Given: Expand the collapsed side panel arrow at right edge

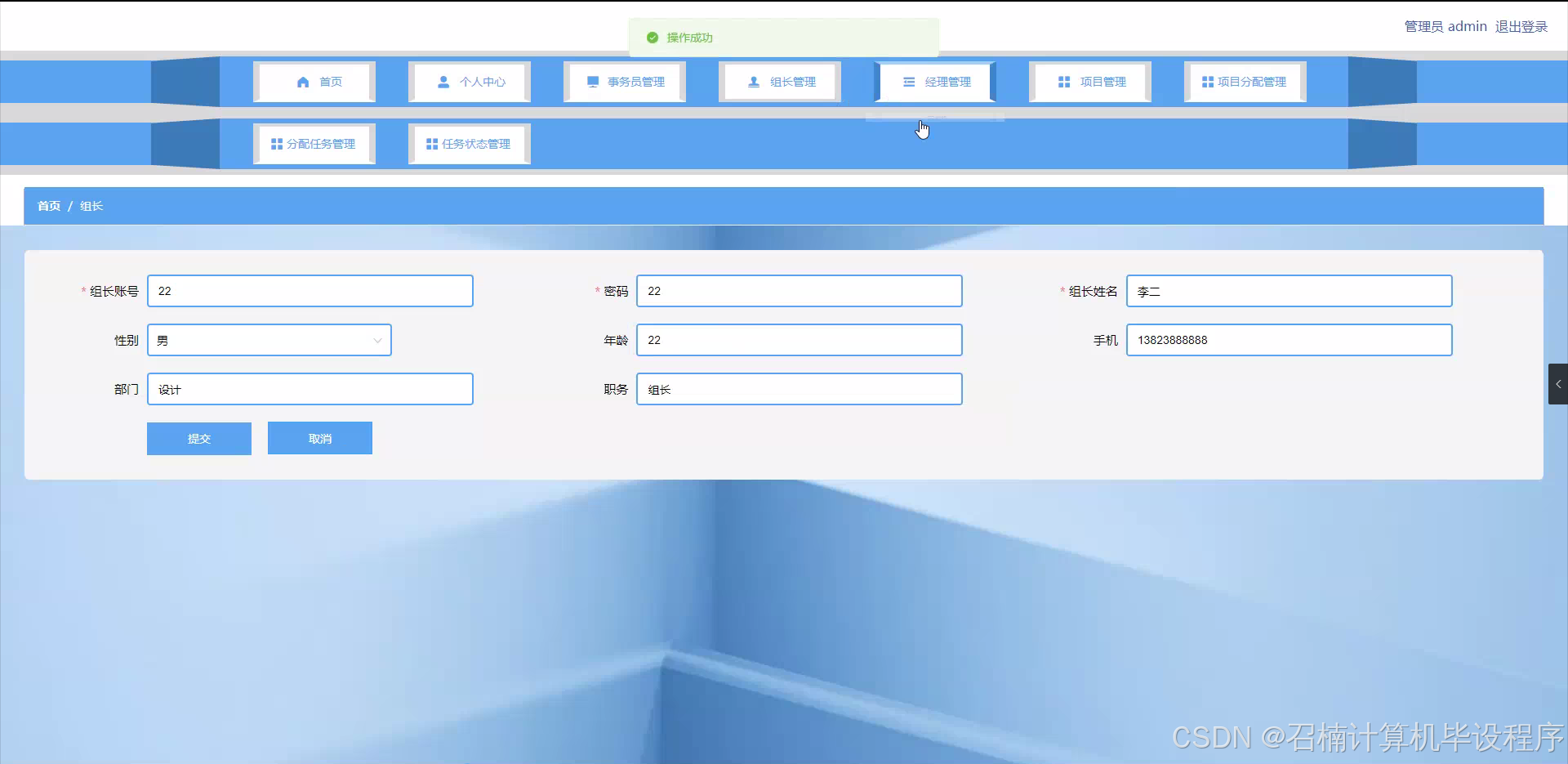Looking at the screenshot, I should click(1558, 384).
